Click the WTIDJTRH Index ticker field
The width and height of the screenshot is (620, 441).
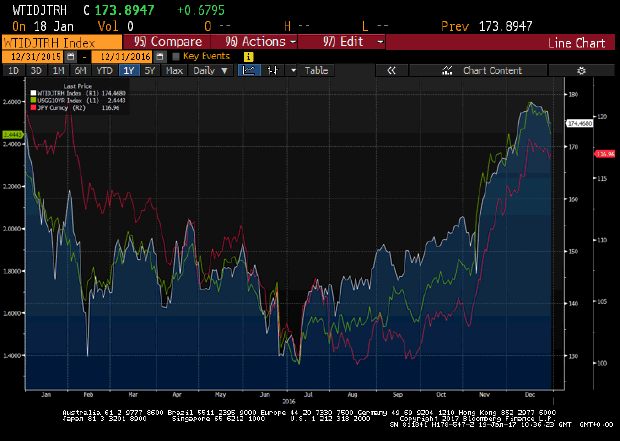62,42
